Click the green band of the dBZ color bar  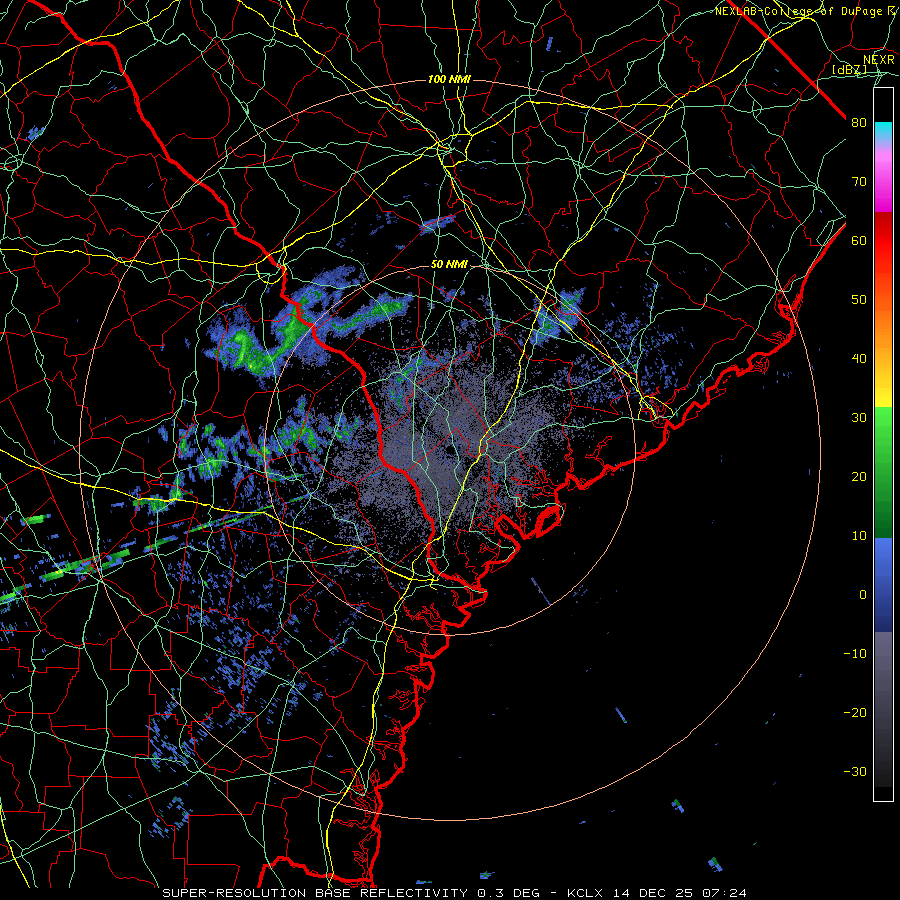point(883,472)
